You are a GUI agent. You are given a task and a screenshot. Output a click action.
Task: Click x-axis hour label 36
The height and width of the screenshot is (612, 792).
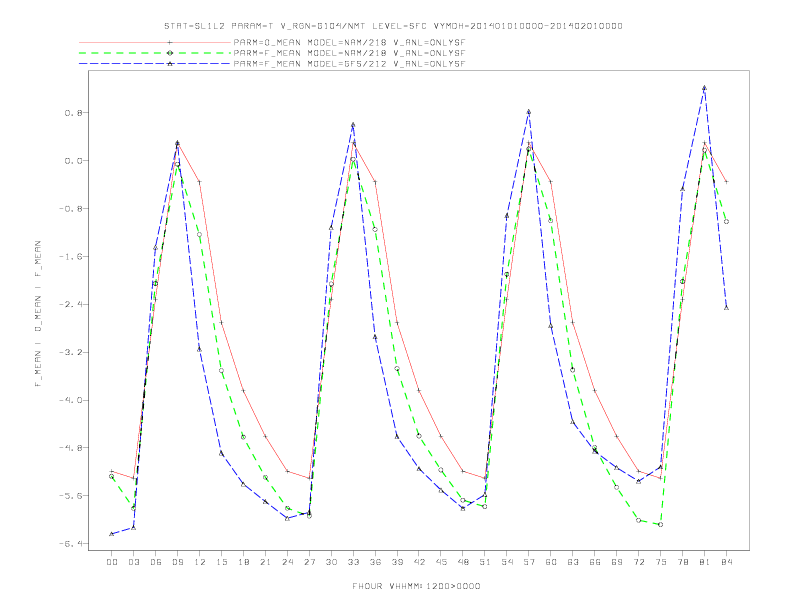pos(375,562)
